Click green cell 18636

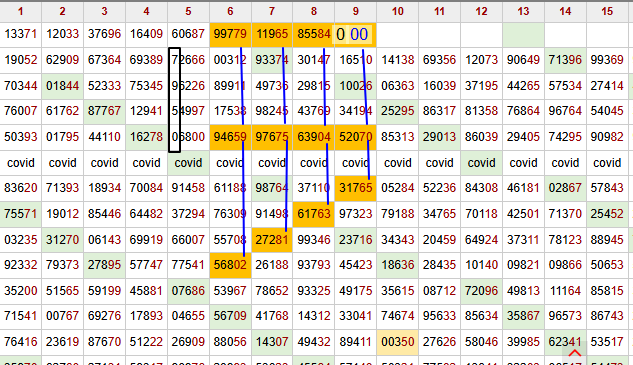click(398, 265)
